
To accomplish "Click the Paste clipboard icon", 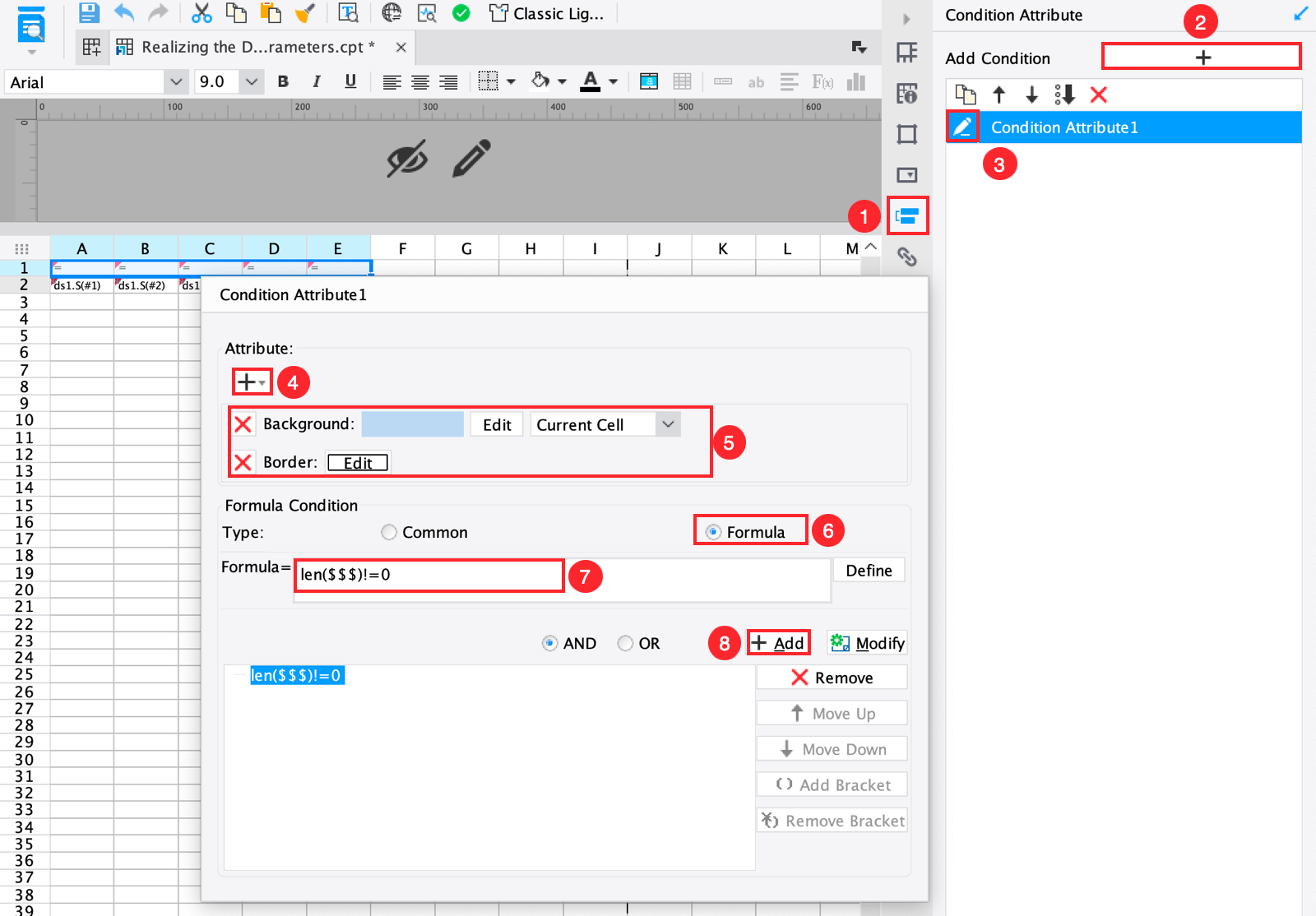I will [x=271, y=12].
